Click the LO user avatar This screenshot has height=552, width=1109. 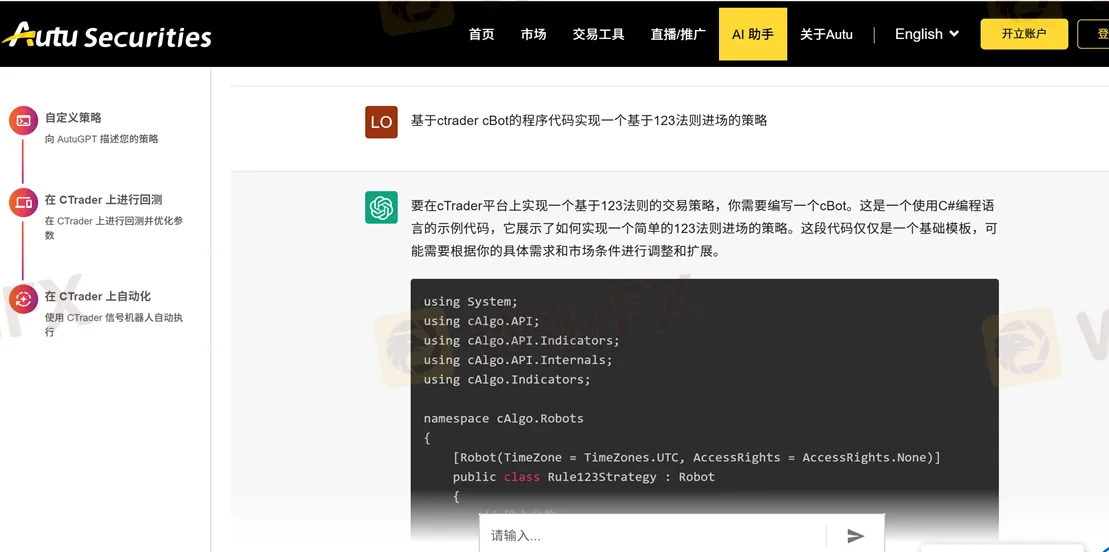point(381,122)
